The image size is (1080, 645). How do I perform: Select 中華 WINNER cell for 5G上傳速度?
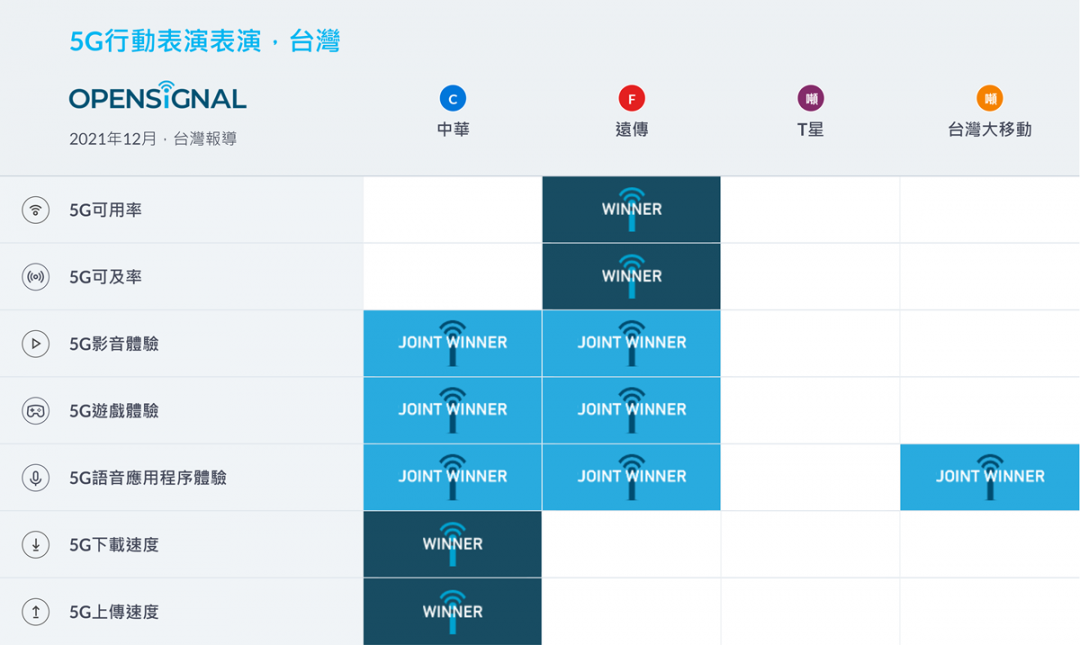point(452,612)
